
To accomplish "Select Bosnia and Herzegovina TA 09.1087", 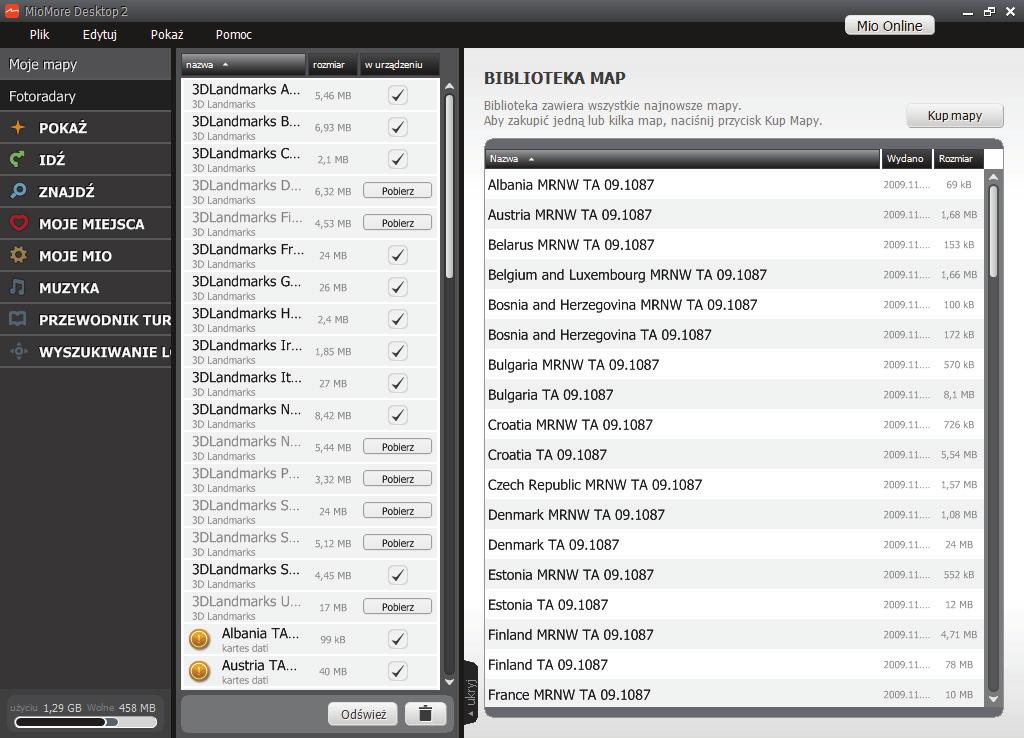I will click(x=734, y=335).
